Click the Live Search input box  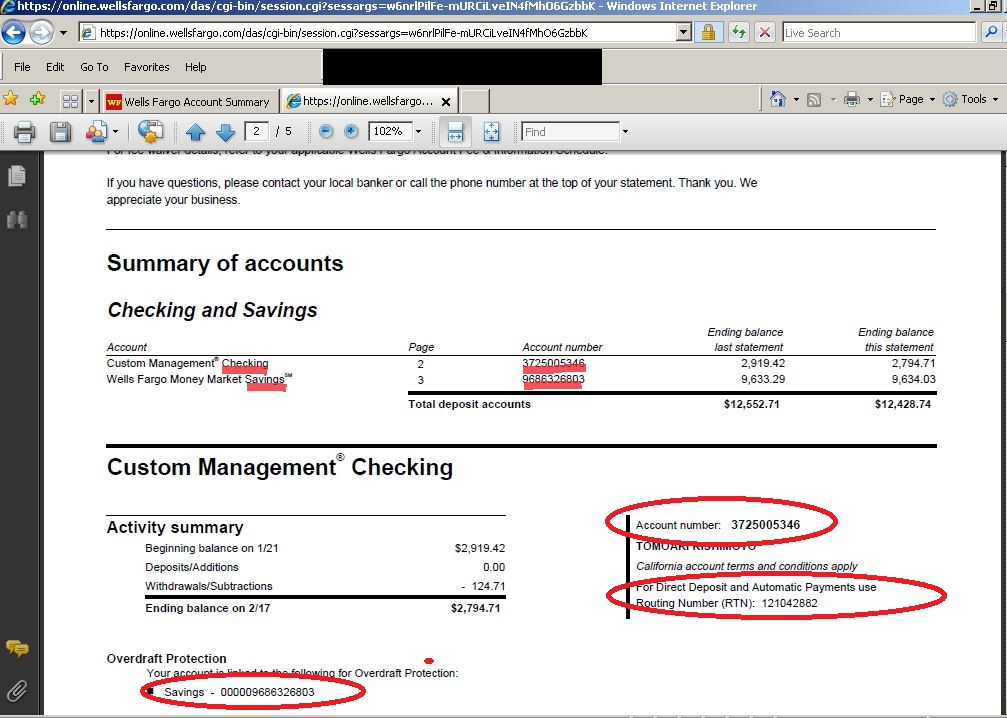tap(879, 33)
